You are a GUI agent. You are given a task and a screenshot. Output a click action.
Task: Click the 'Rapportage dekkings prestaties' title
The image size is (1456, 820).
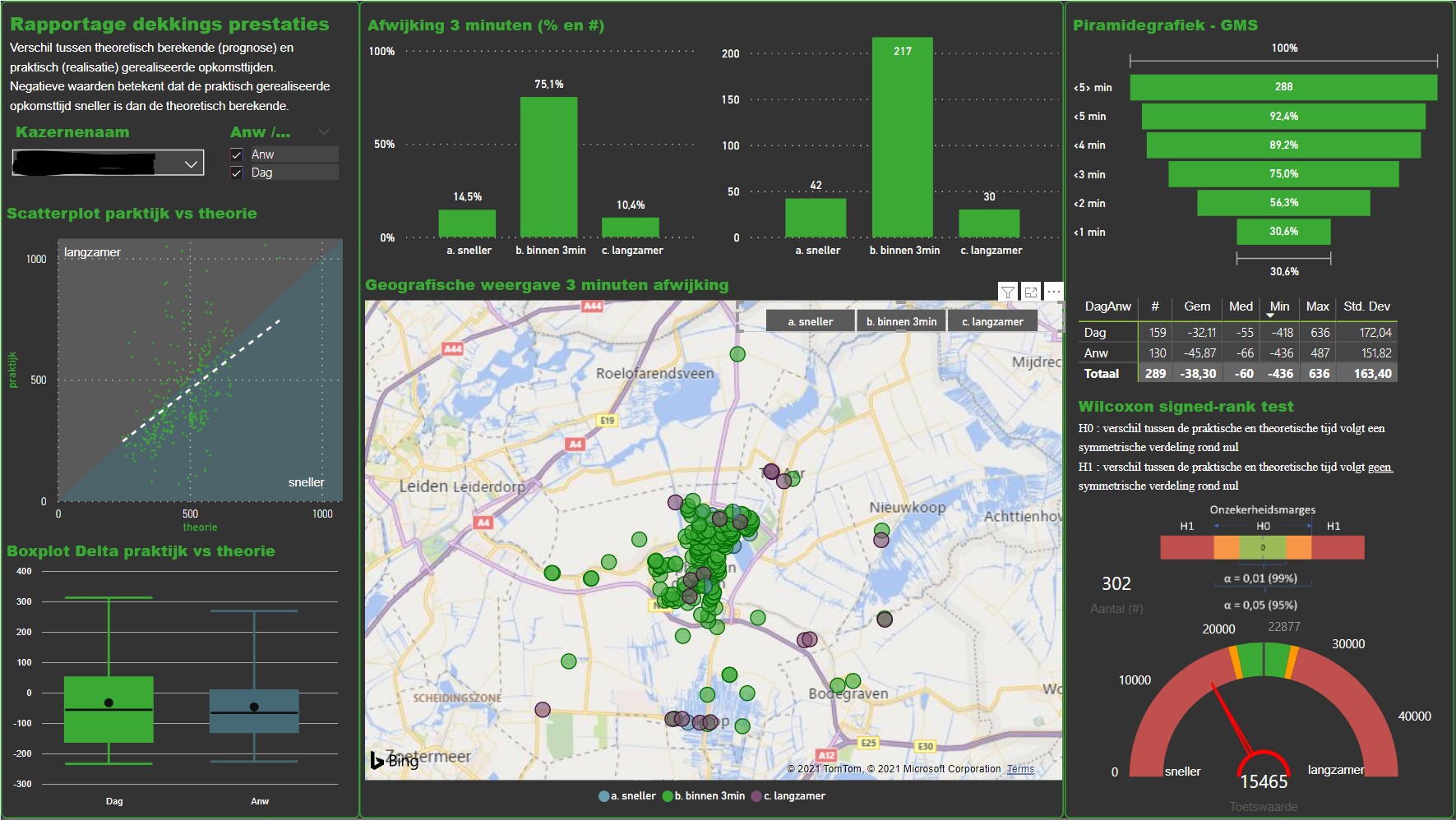pos(169,25)
